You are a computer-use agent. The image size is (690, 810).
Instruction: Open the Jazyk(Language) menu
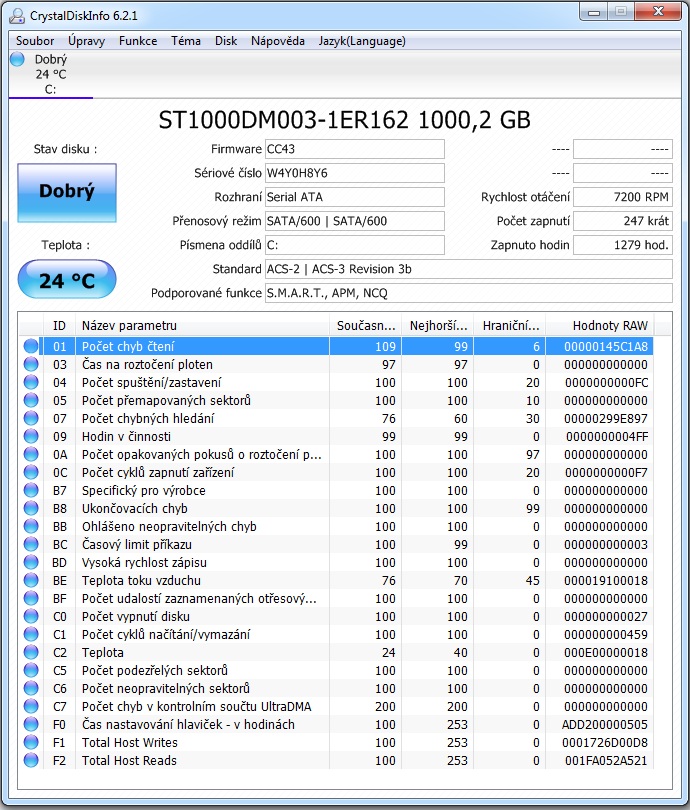click(x=362, y=41)
